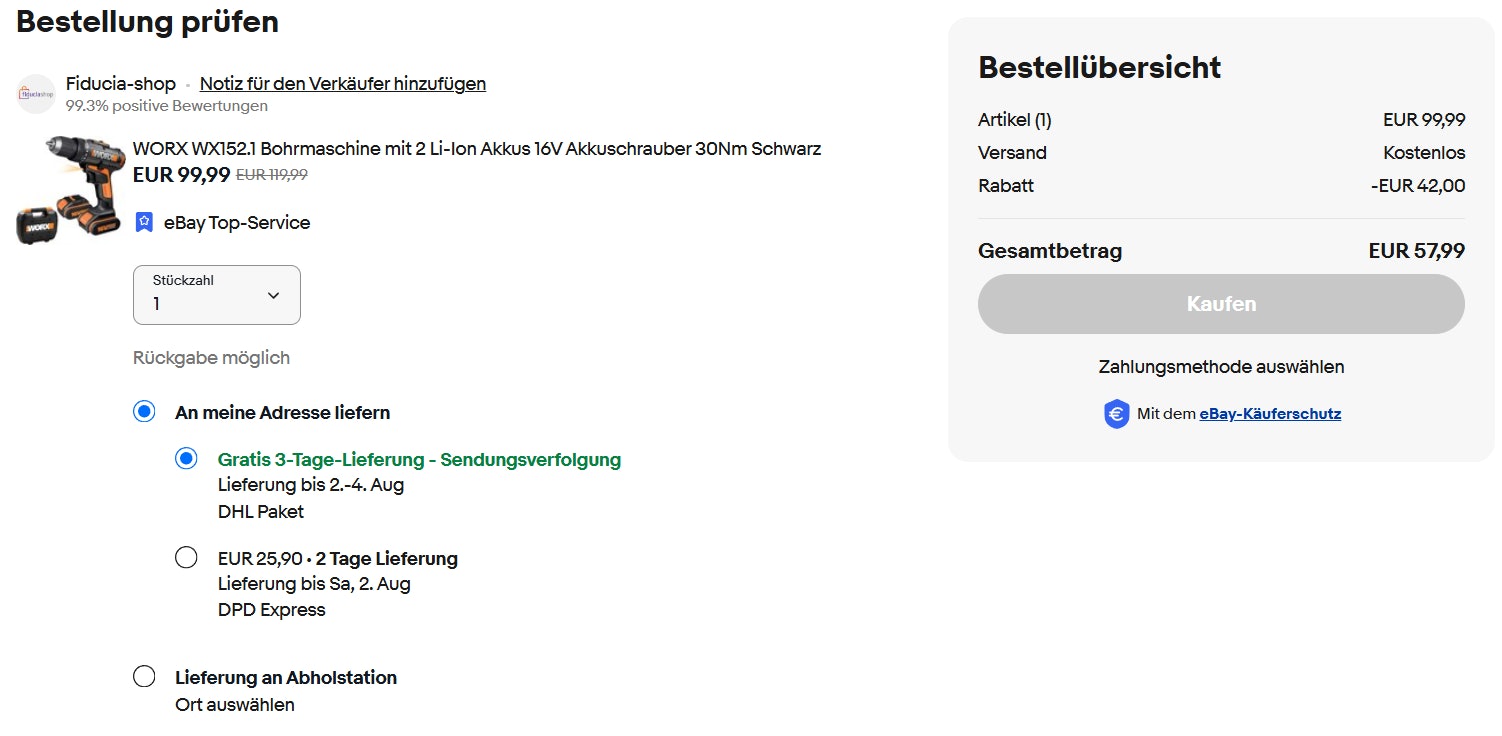Choose the free 3-day DHL delivery option
The image size is (1502, 736).
point(186,459)
